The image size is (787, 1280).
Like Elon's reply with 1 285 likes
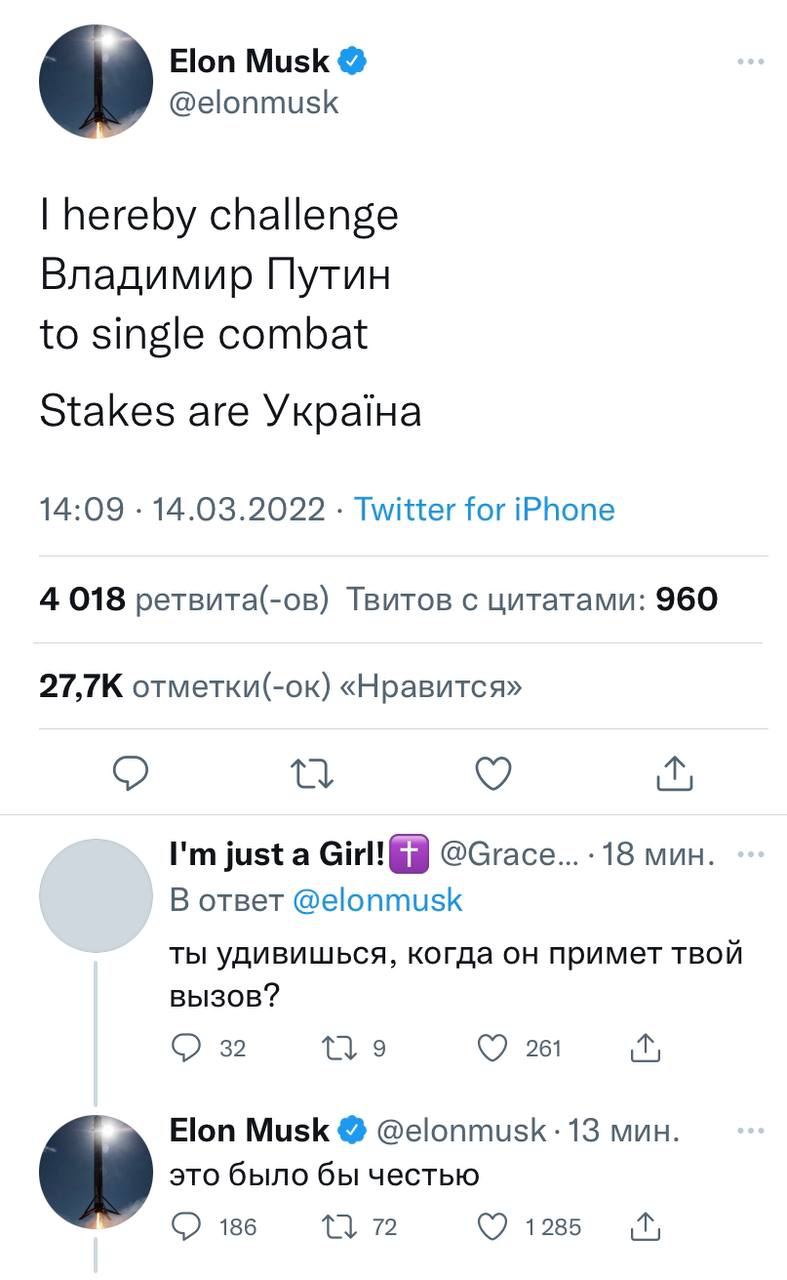pos(492,1226)
